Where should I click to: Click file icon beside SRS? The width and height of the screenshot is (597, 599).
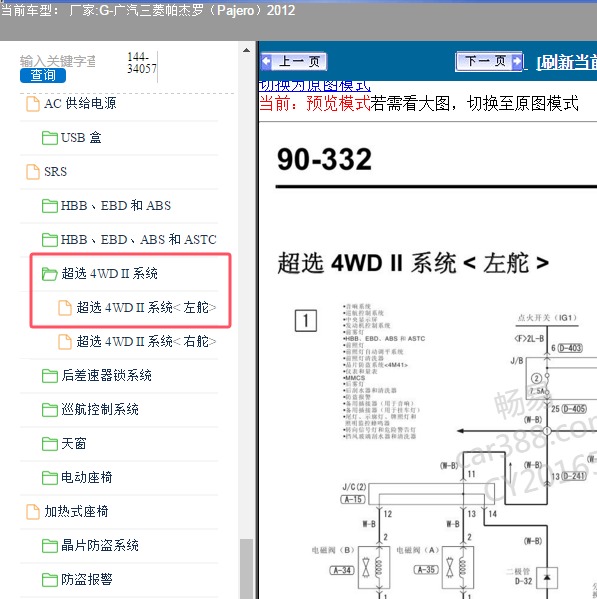click(x=33, y=172)
